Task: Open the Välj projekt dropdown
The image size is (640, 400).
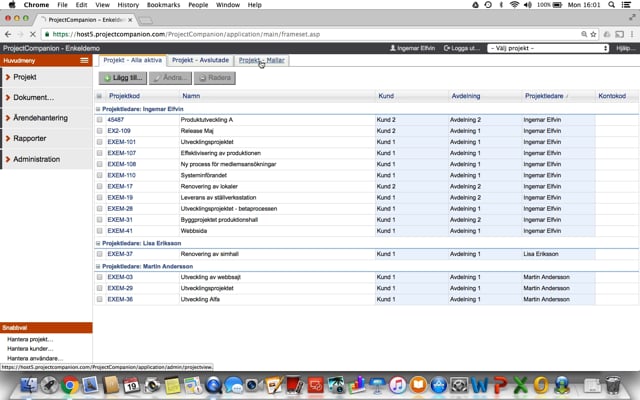Action: (x=548, y=48)
